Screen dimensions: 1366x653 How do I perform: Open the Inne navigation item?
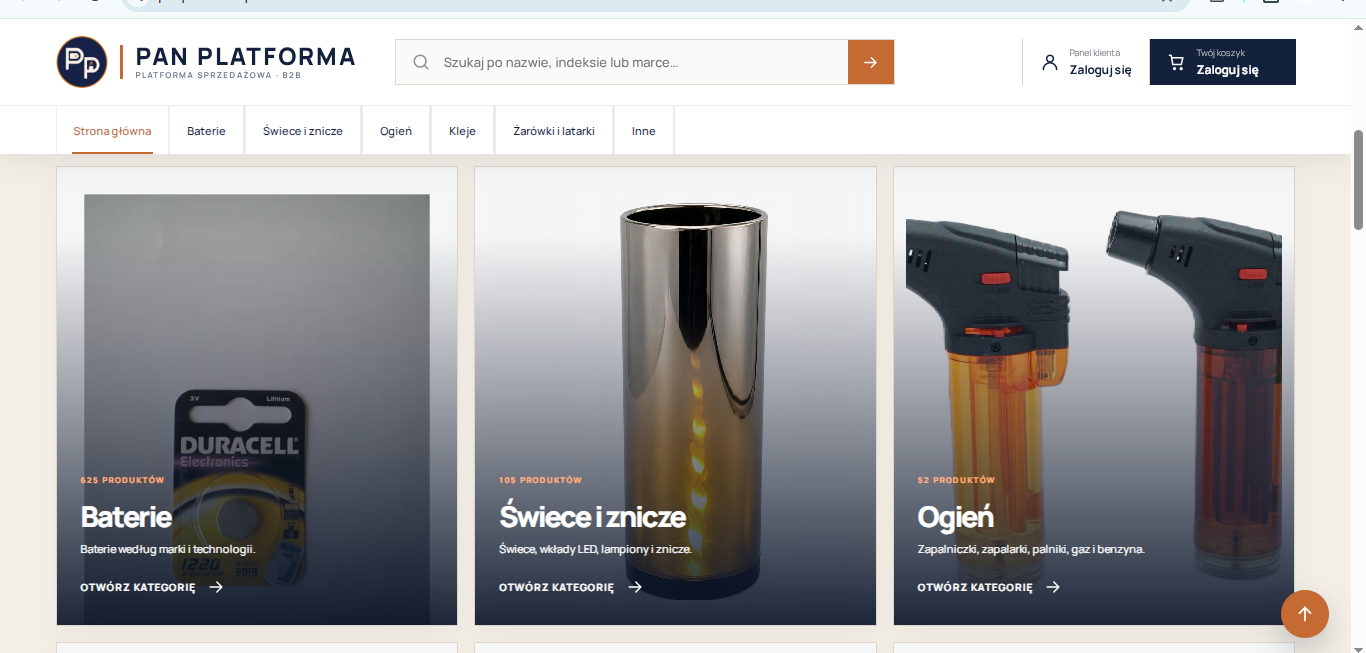click(x=644, y=131)
